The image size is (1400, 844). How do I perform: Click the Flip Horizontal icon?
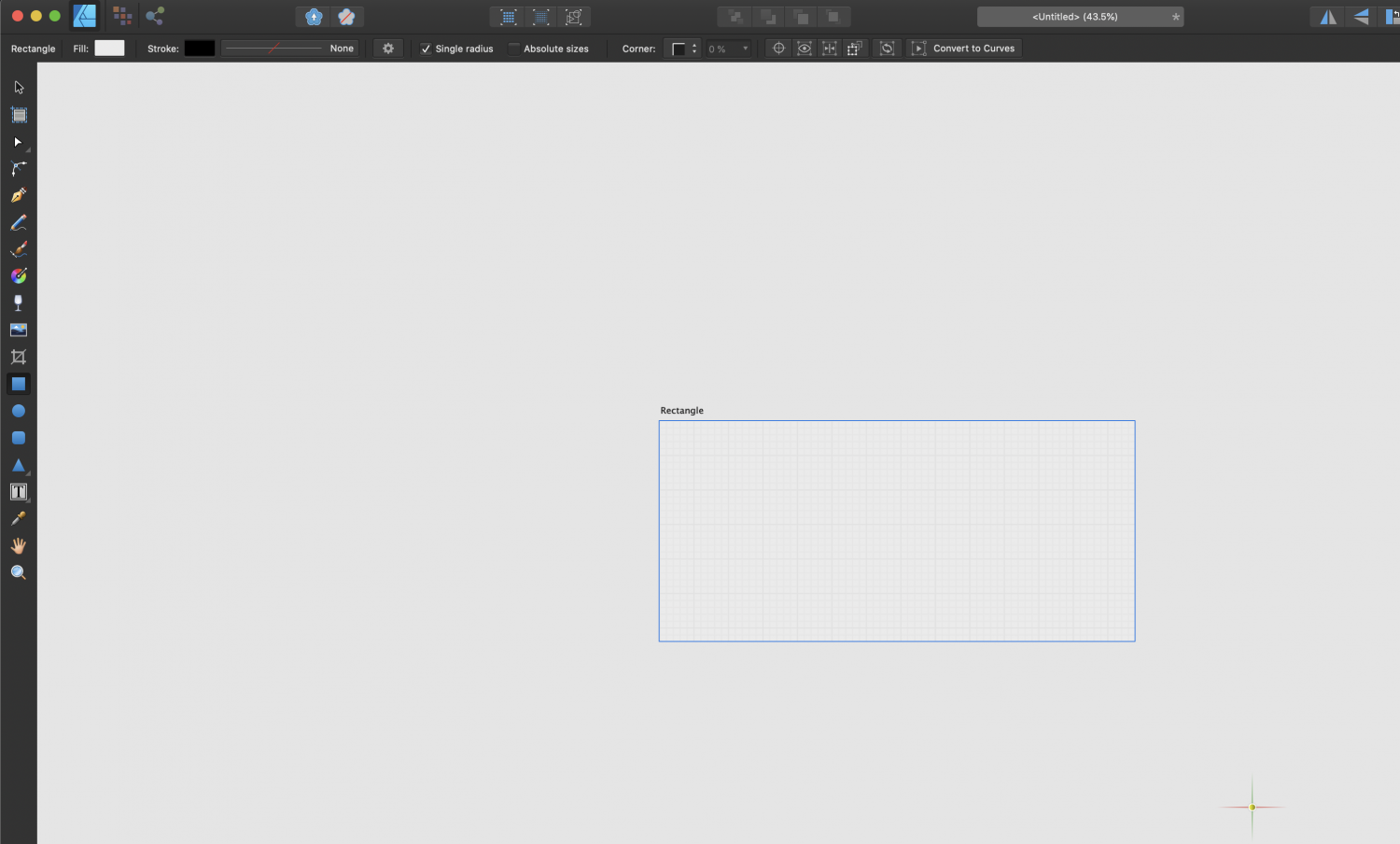(1327, 17)
